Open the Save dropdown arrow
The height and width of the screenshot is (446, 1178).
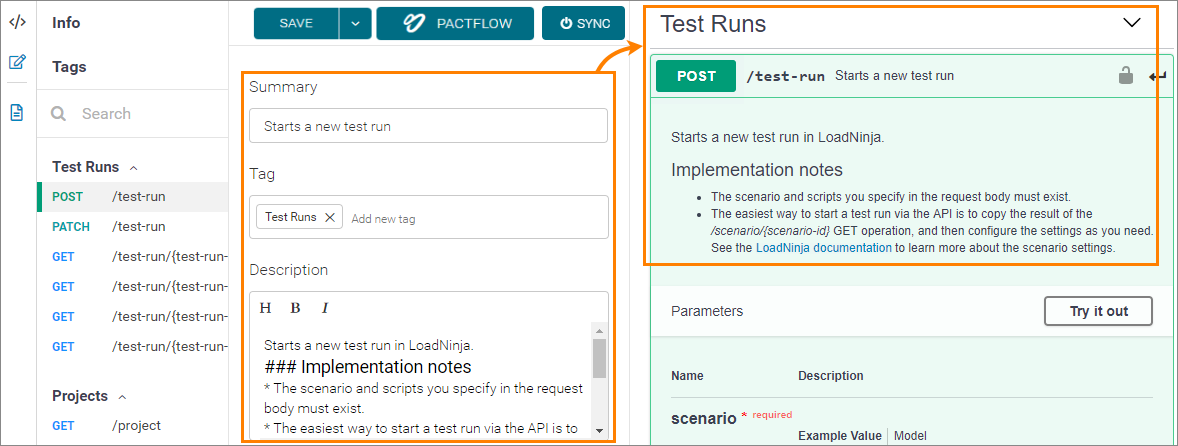[355, 23]
